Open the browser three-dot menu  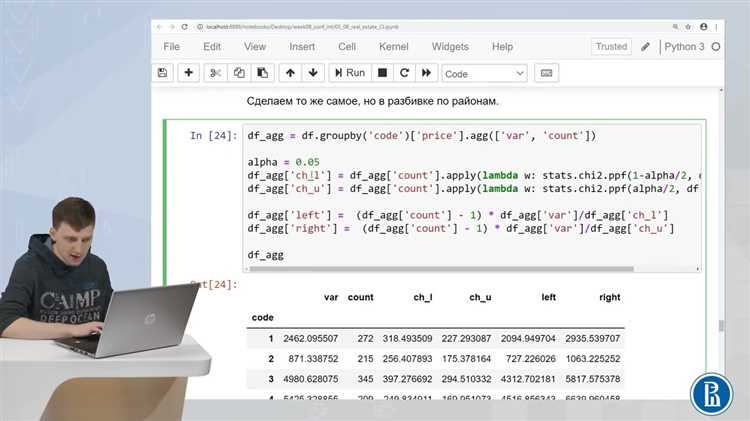click(716, 27)
